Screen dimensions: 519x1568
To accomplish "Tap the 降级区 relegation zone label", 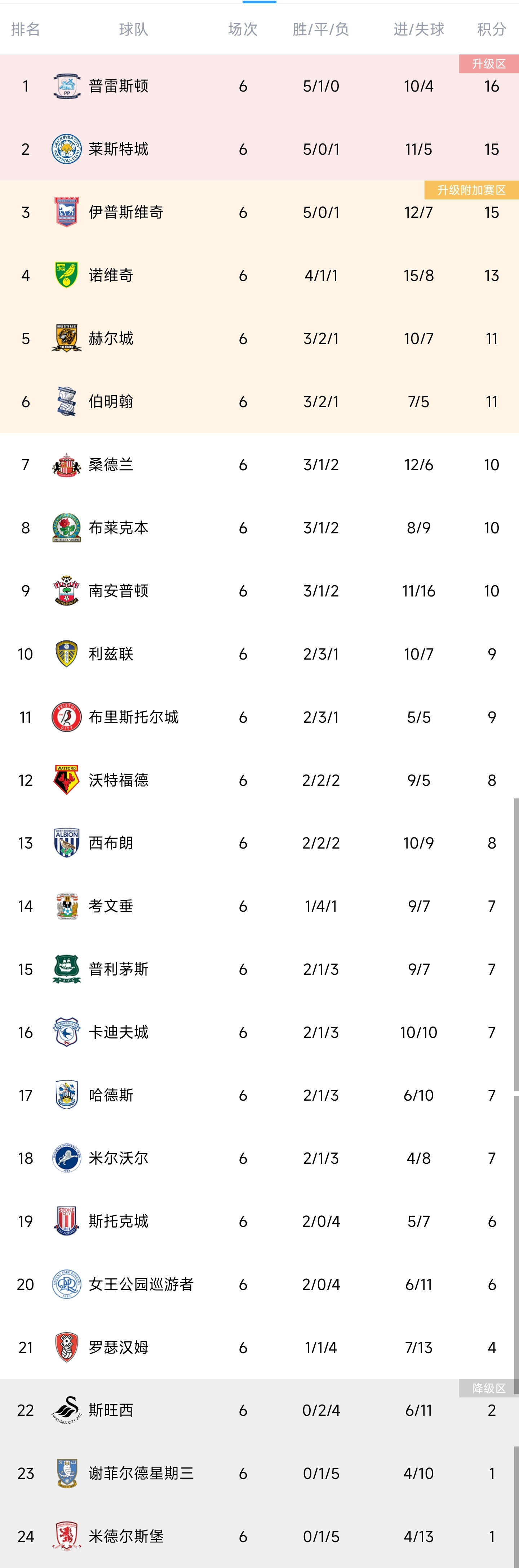I will pyautogui.click(x=489, y=1388).
